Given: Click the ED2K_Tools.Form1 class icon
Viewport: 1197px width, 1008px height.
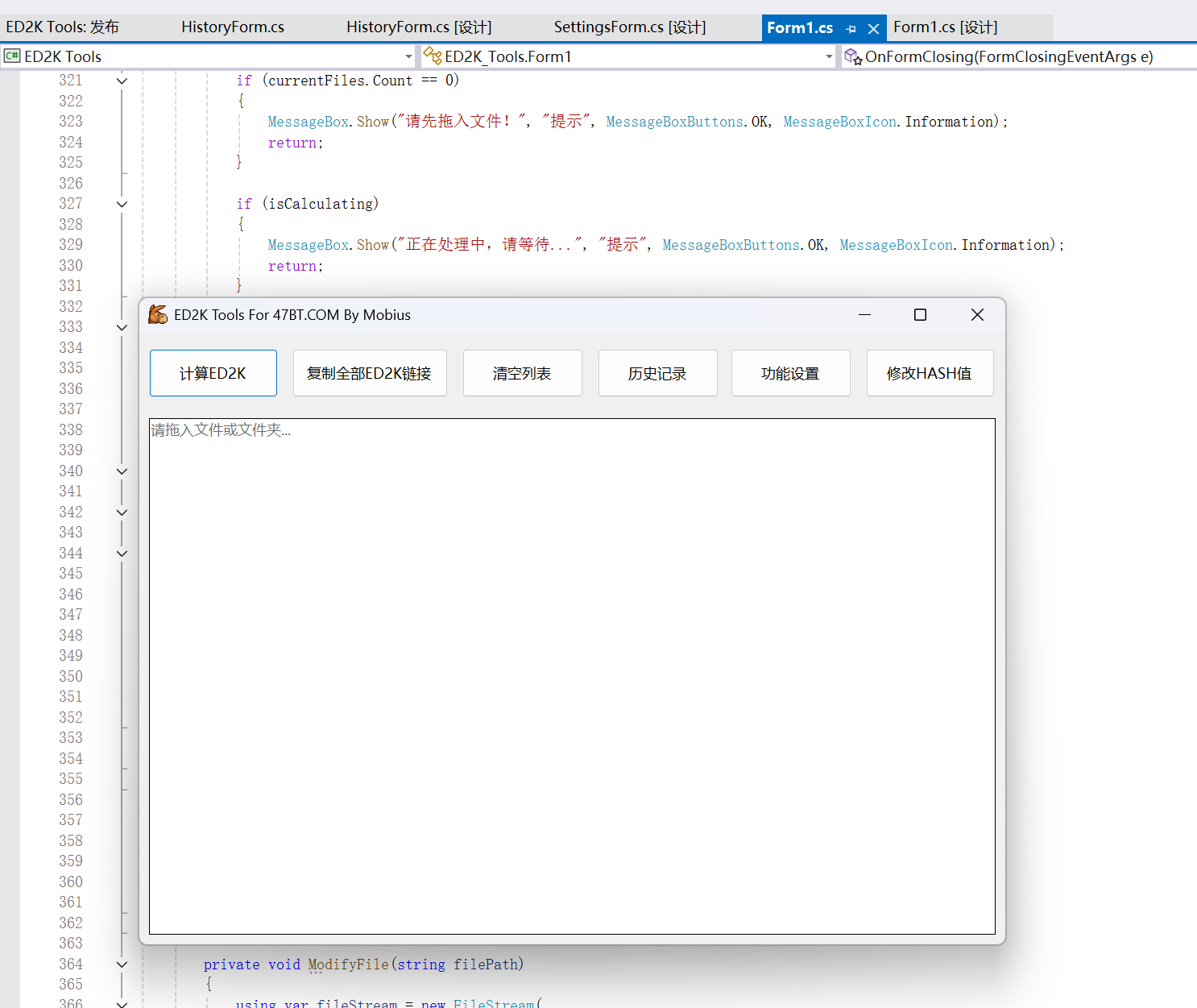Looking at the screenshot, I should coord(433,56).
